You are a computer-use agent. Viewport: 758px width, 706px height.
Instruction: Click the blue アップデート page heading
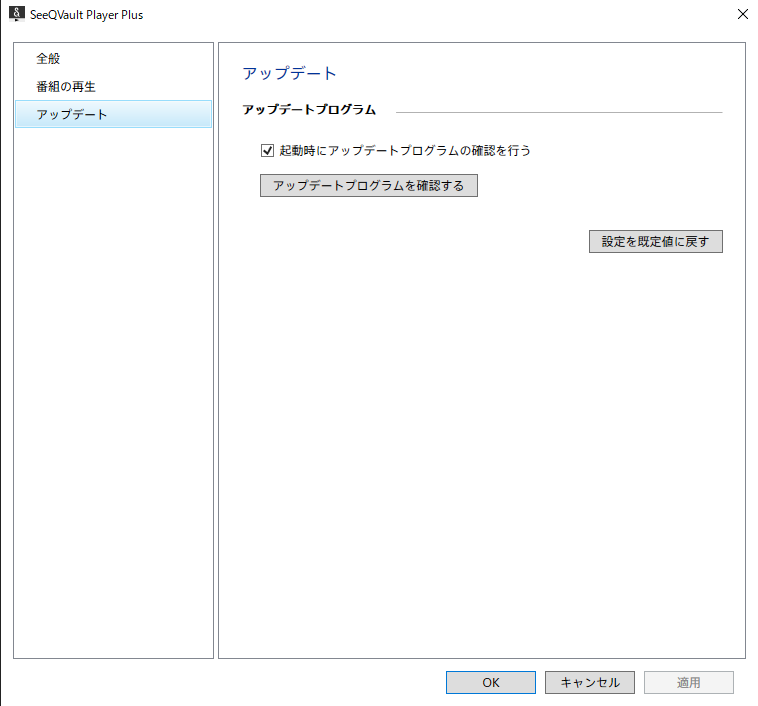coord(290,74)
